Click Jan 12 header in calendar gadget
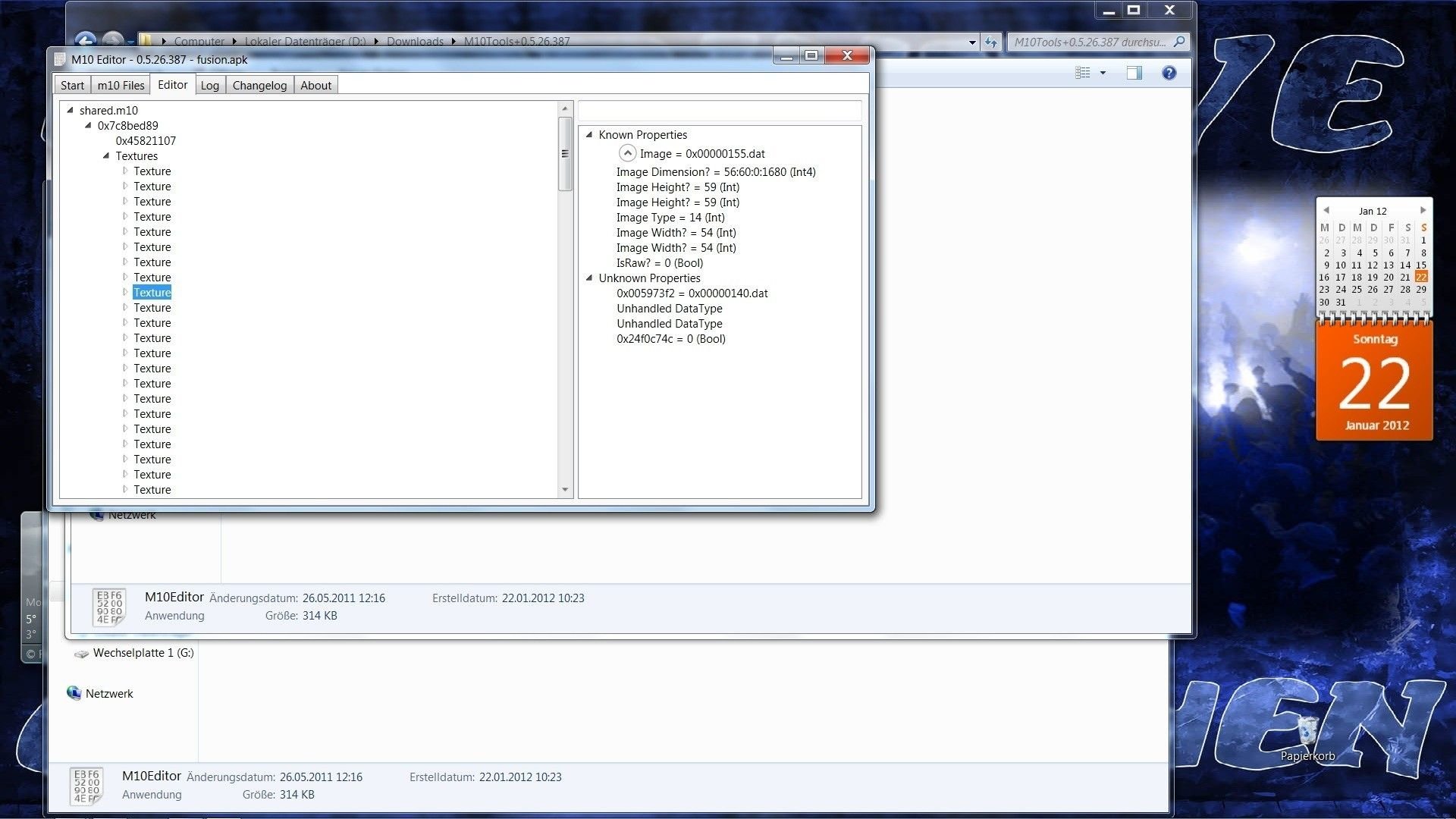1456x819 pixels. point(1373,211)
